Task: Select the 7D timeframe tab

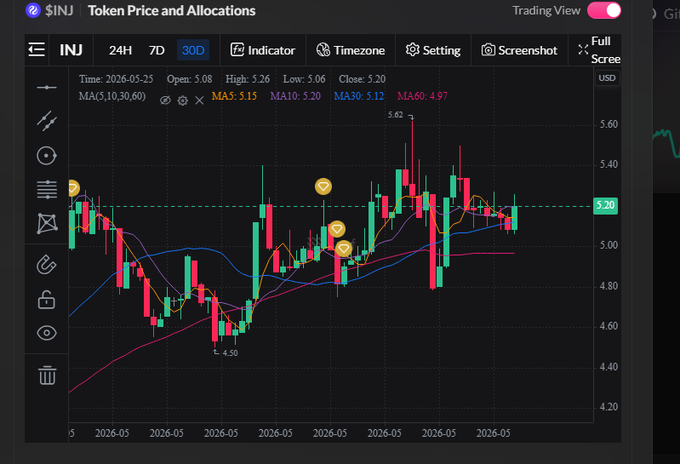Action: (157, 50)
